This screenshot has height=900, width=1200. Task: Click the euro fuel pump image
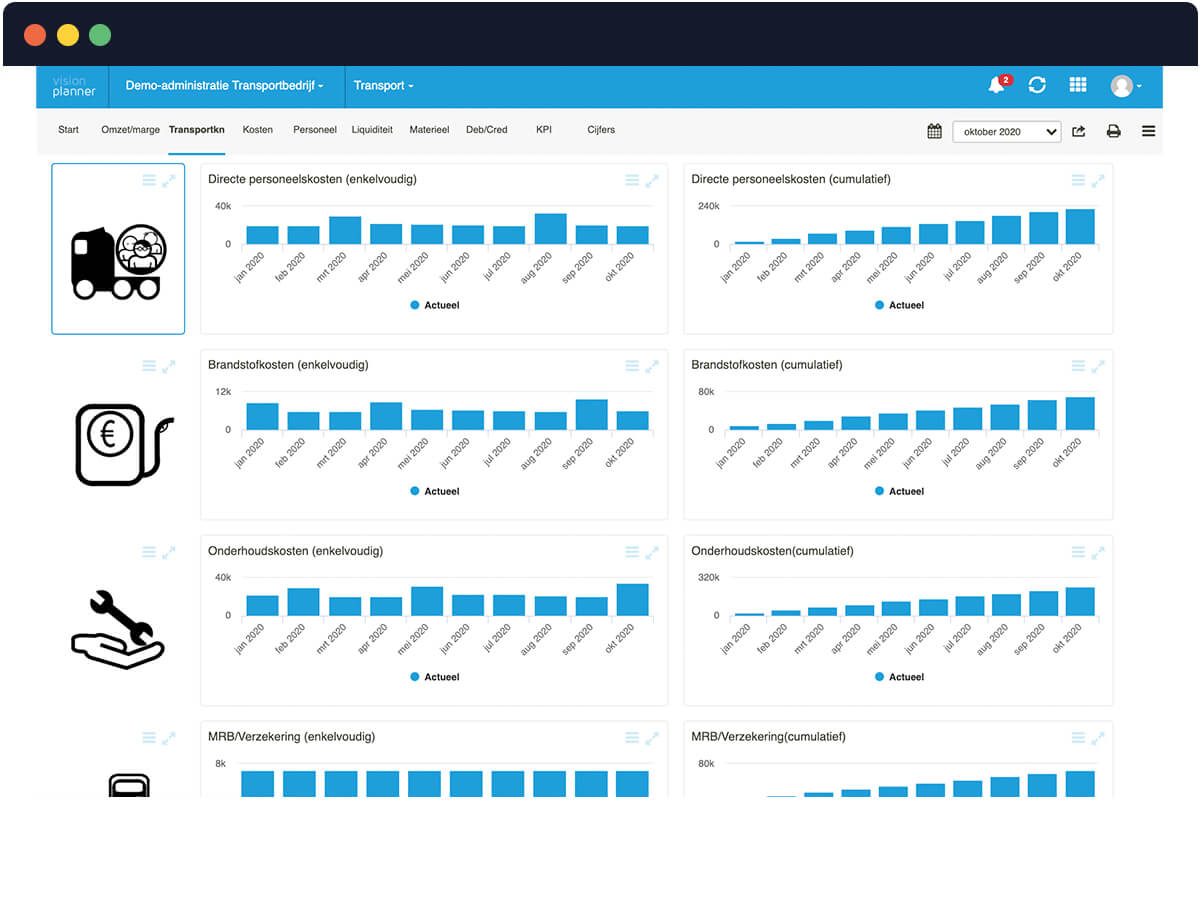click(x=124, y=446)
